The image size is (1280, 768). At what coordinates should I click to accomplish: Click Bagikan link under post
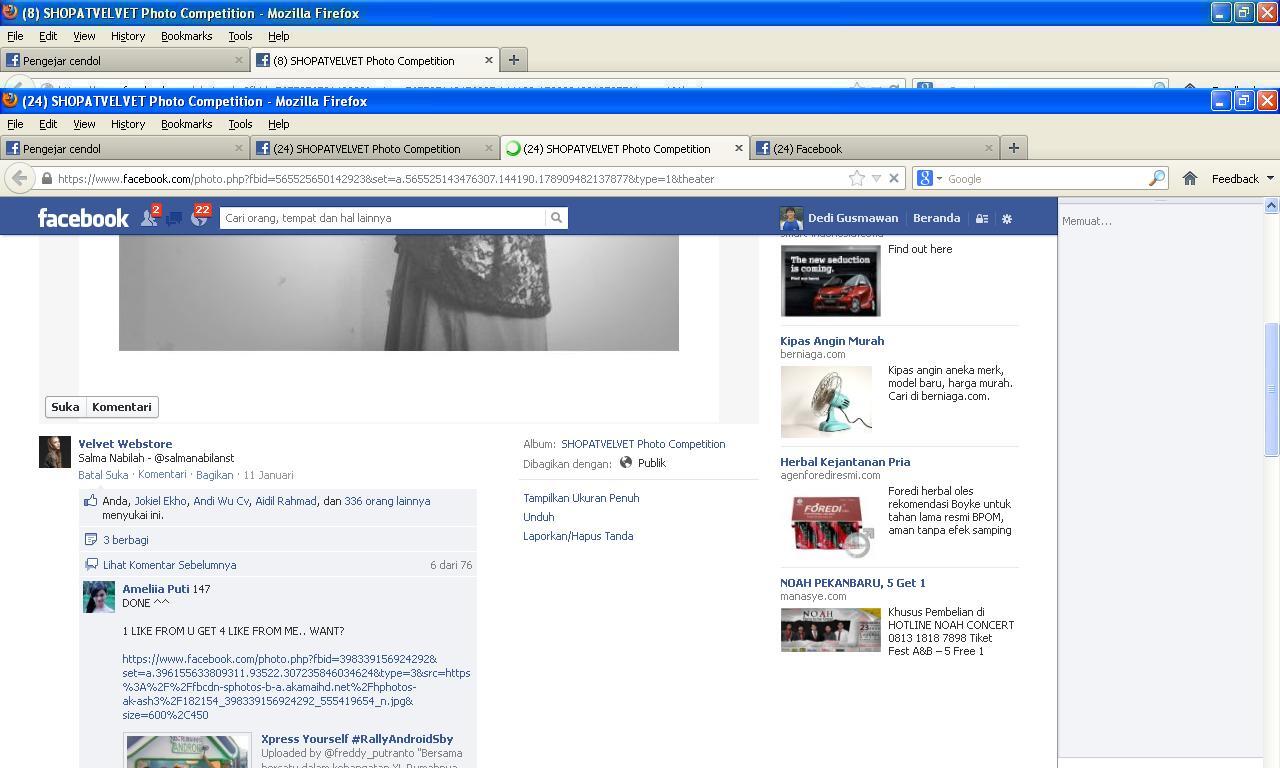click(x=214, y=475)
